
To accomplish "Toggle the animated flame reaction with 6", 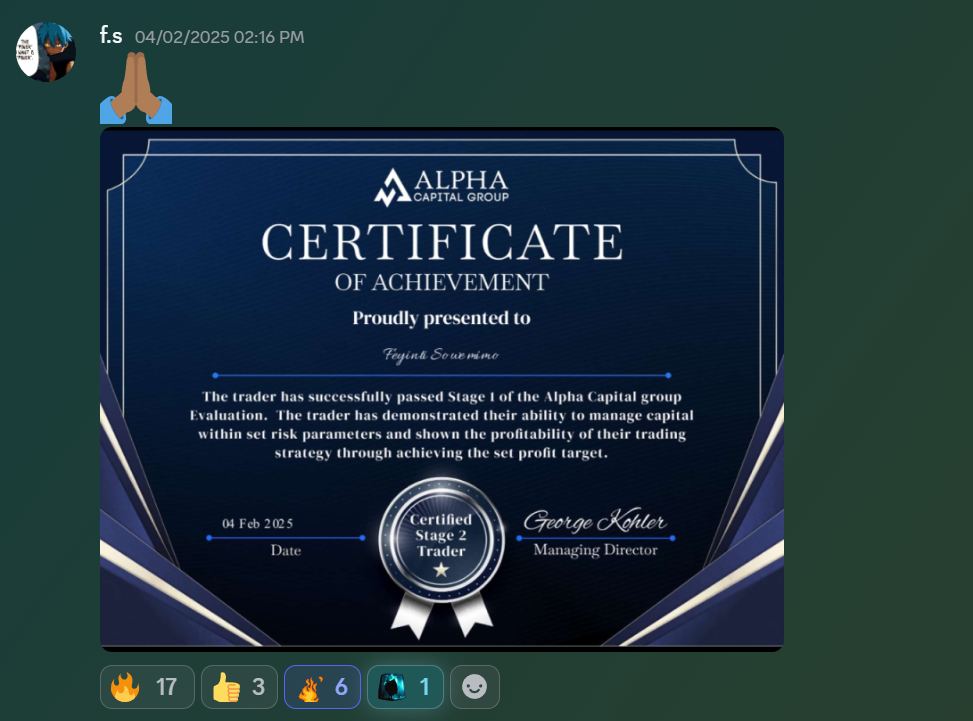I will tap(322, 687).
